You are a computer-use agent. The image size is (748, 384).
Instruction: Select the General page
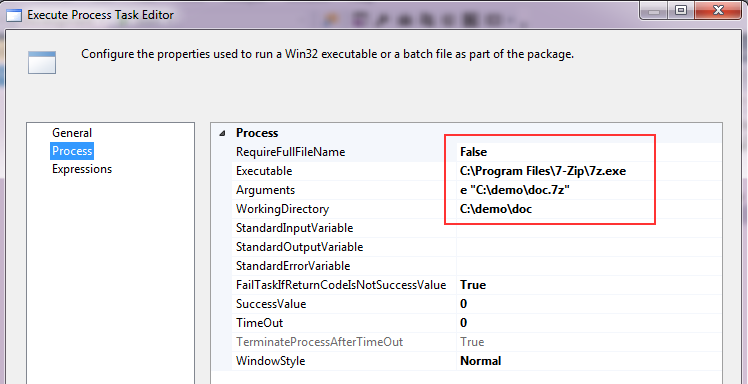(x=72, y=133)
